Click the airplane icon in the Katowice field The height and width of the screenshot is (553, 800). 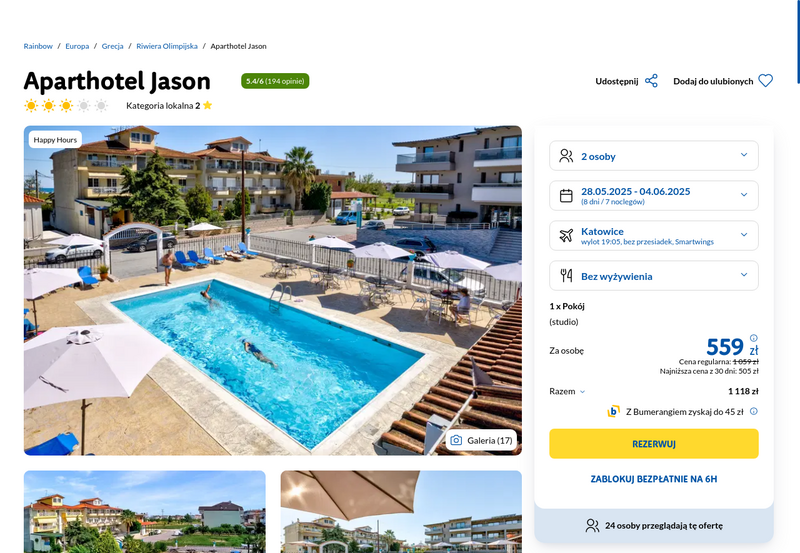point(566,236)
